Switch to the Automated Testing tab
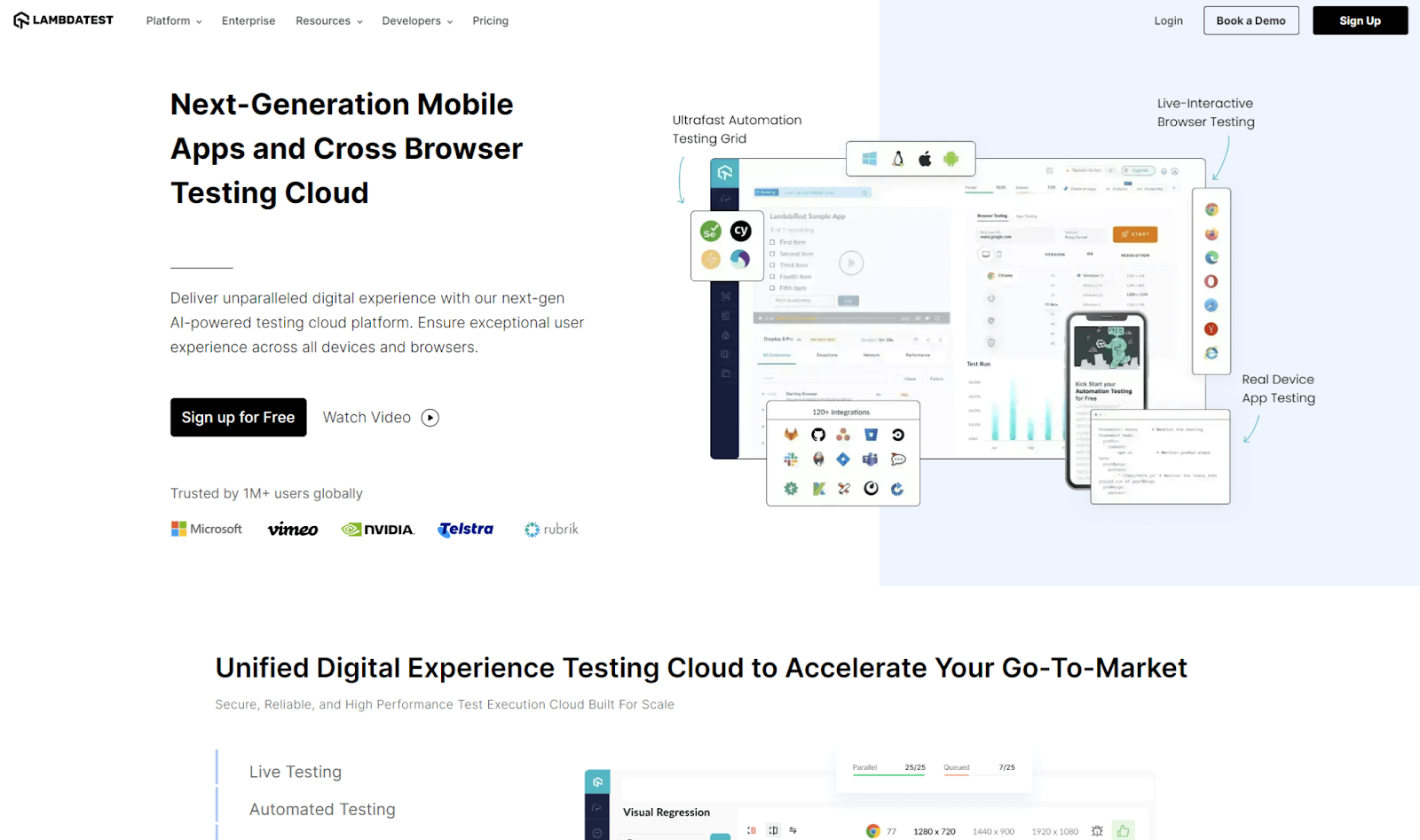 322,808
